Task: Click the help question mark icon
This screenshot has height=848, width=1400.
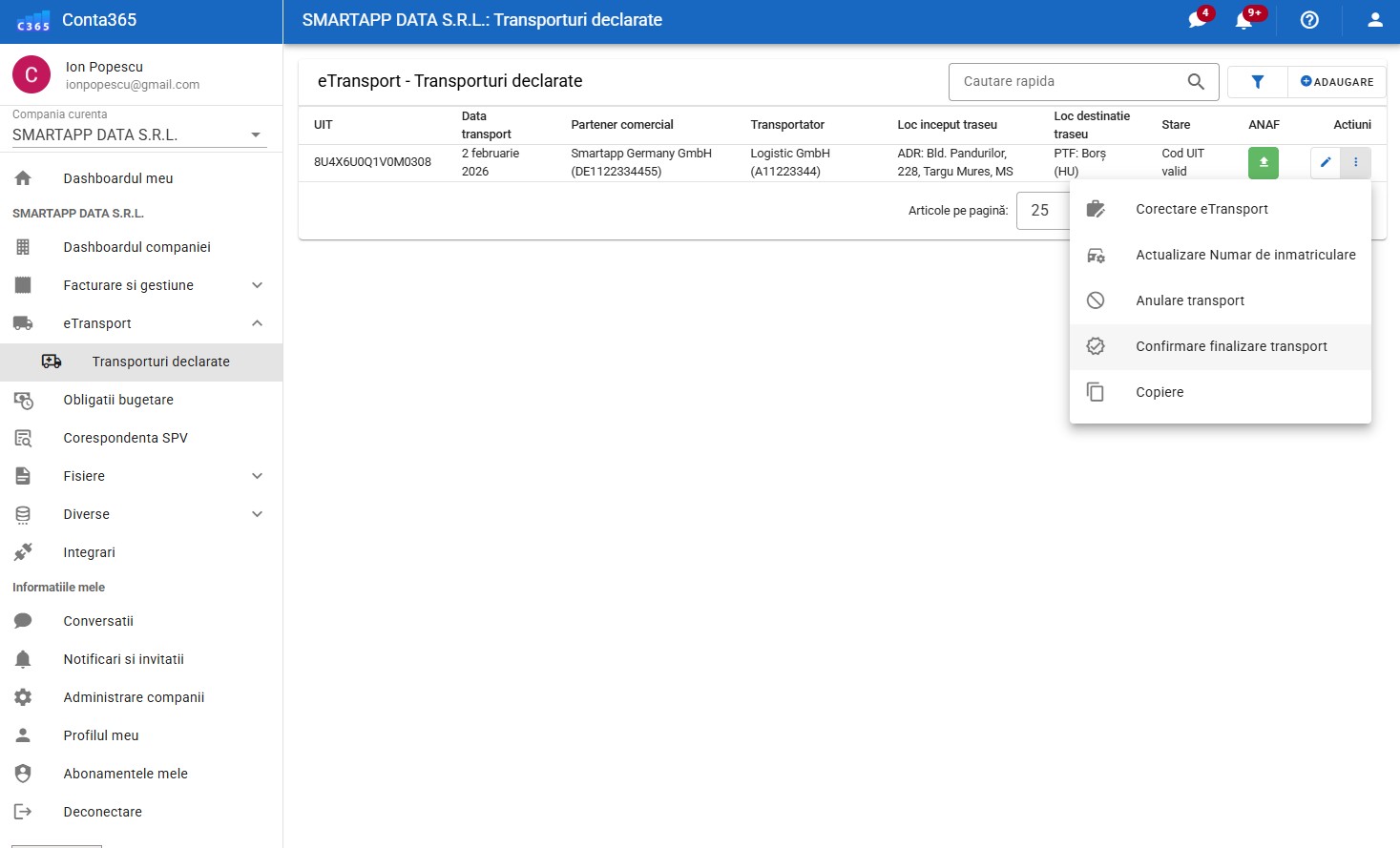Action: coord(1309,20)
